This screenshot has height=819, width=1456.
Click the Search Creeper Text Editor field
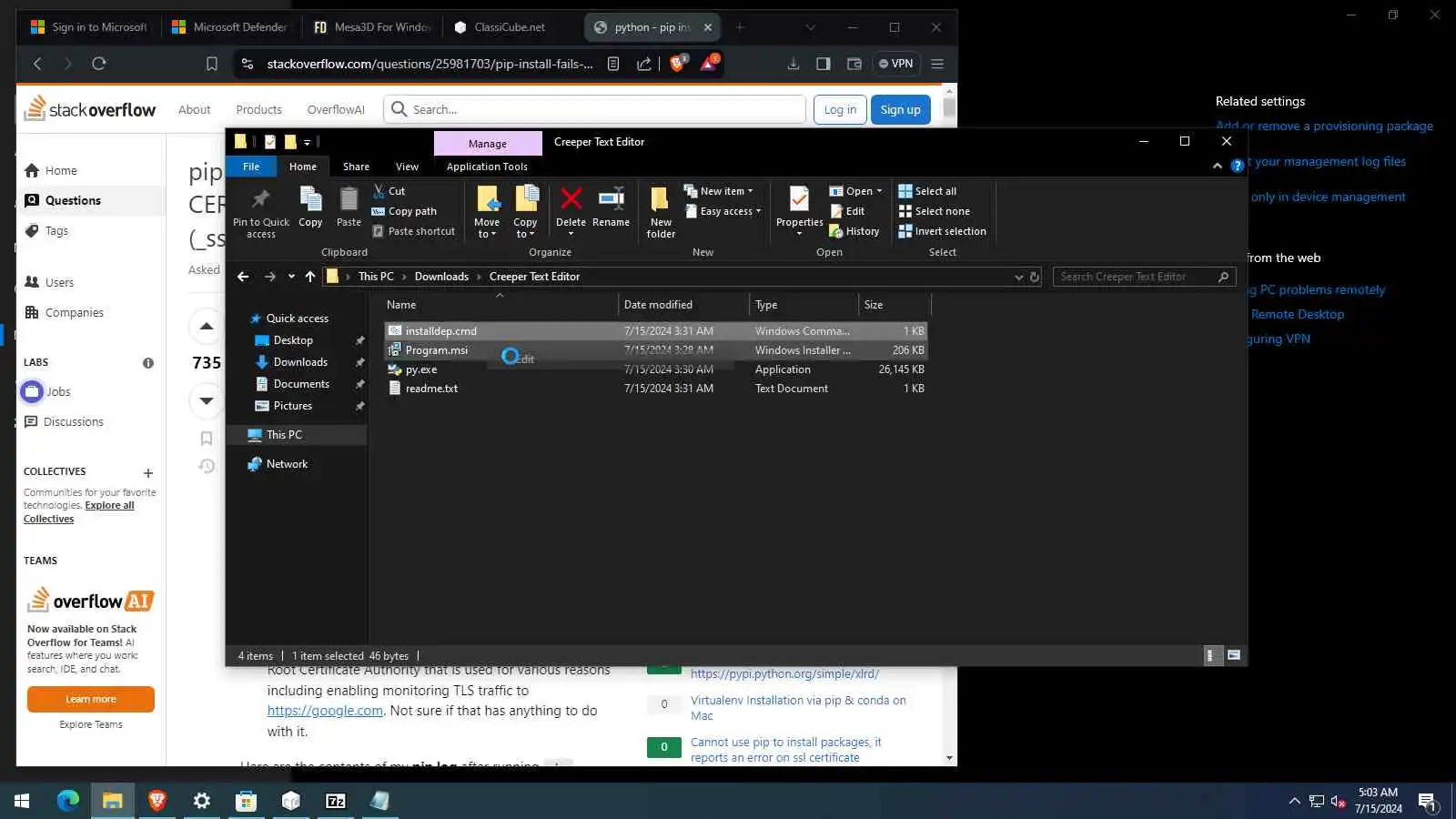pos(1144,277)
